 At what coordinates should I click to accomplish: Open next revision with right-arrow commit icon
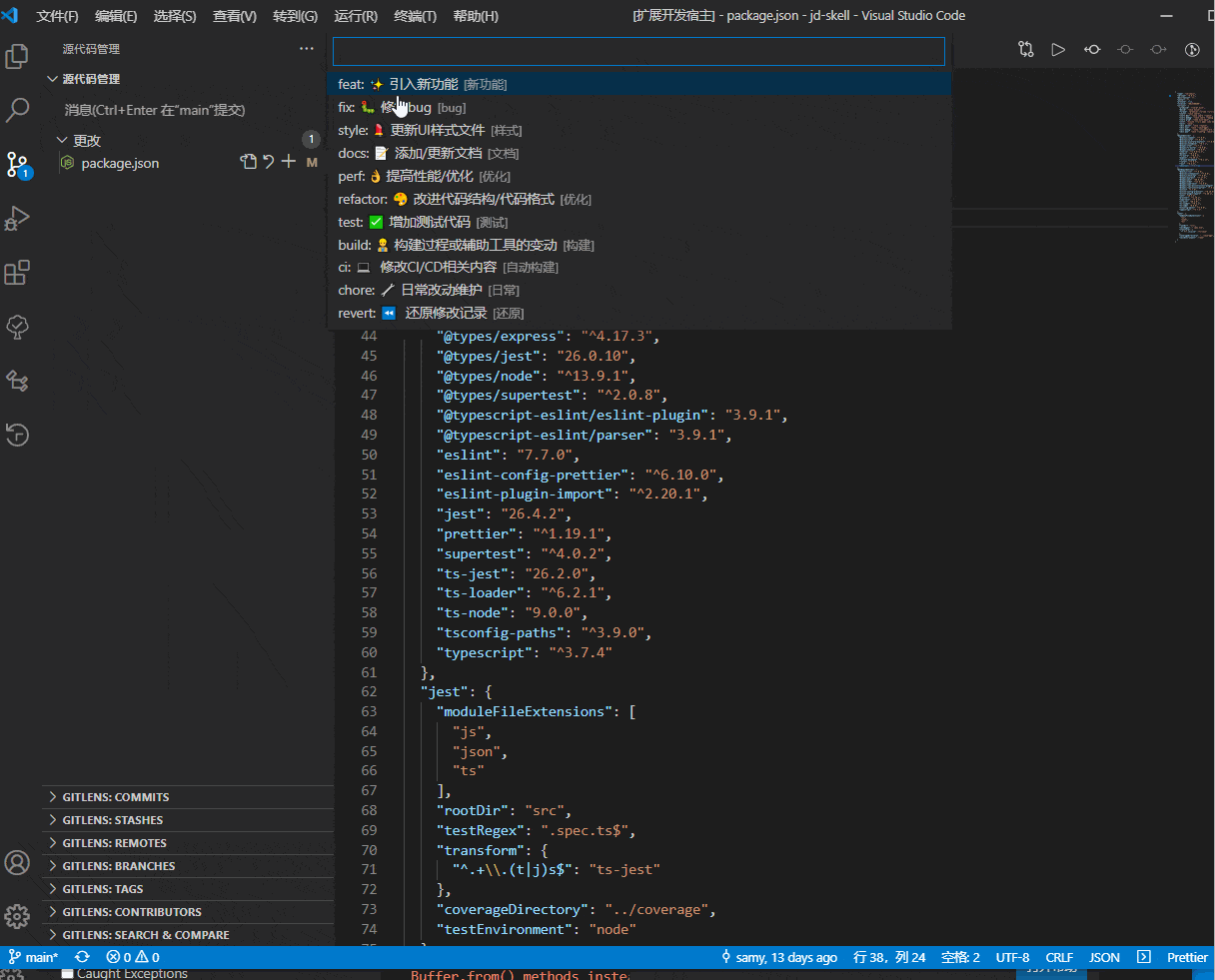1158,49
